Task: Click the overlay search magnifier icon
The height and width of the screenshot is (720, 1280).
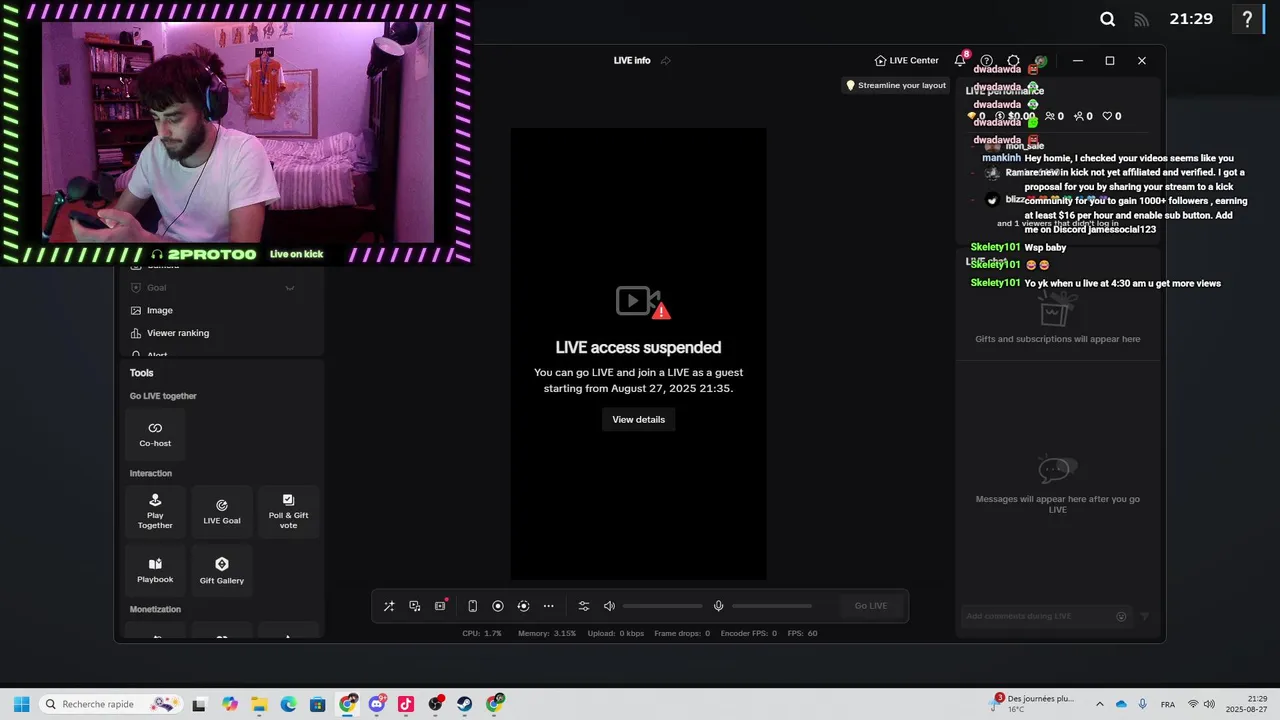Action: tap(1108, 19)
